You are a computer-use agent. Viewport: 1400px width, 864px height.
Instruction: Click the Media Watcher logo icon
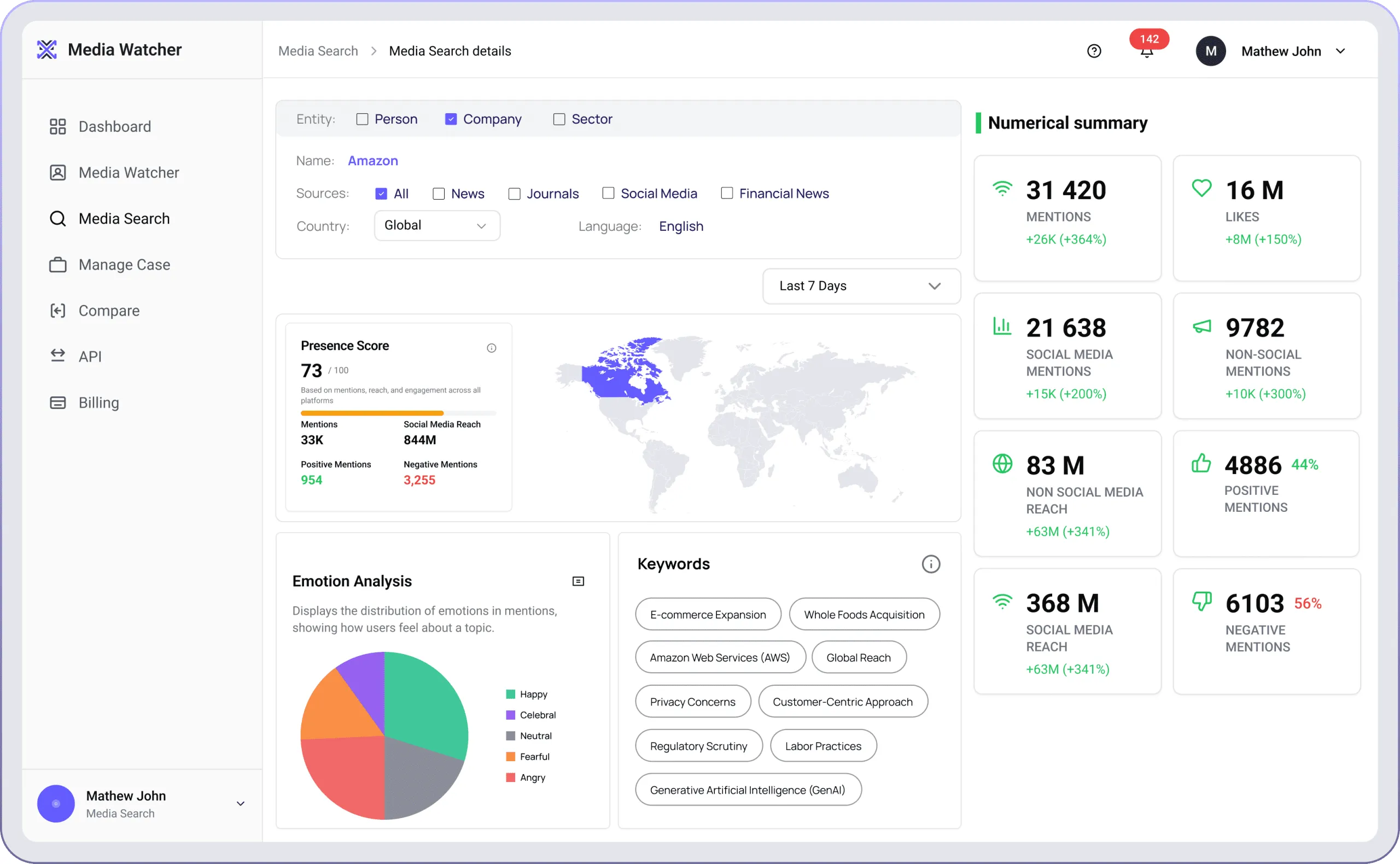[x=47, y=50]
